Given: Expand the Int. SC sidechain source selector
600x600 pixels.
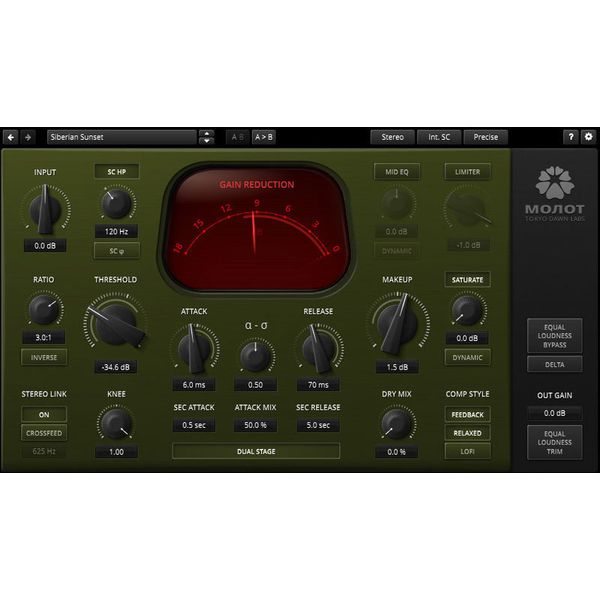Looking at the screenshot, I should 439,137.
